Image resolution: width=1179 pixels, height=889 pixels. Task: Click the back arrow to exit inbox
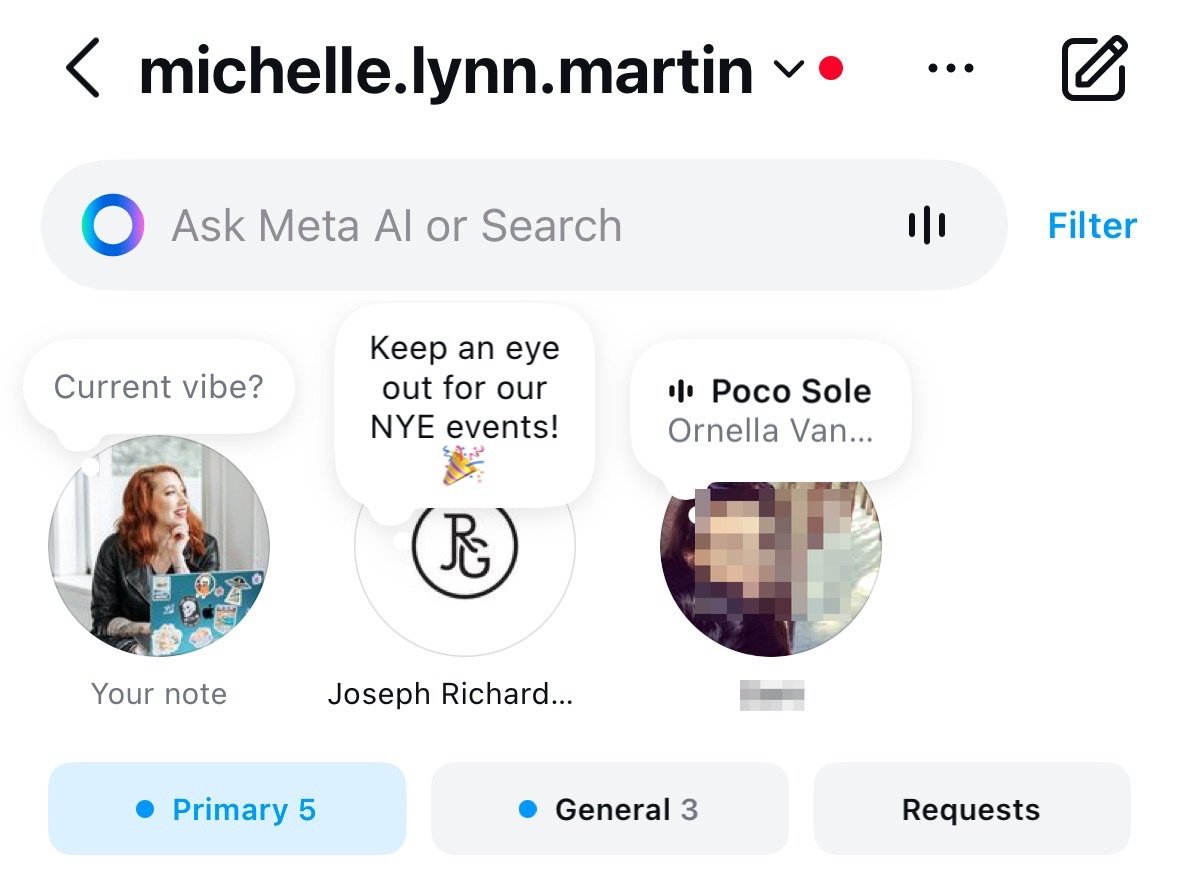click(x=84, y=70)
